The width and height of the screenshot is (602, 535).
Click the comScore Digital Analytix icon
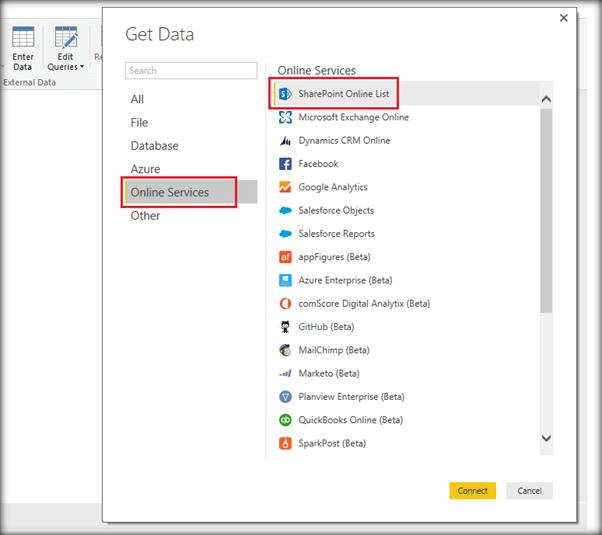coord(285,303)
